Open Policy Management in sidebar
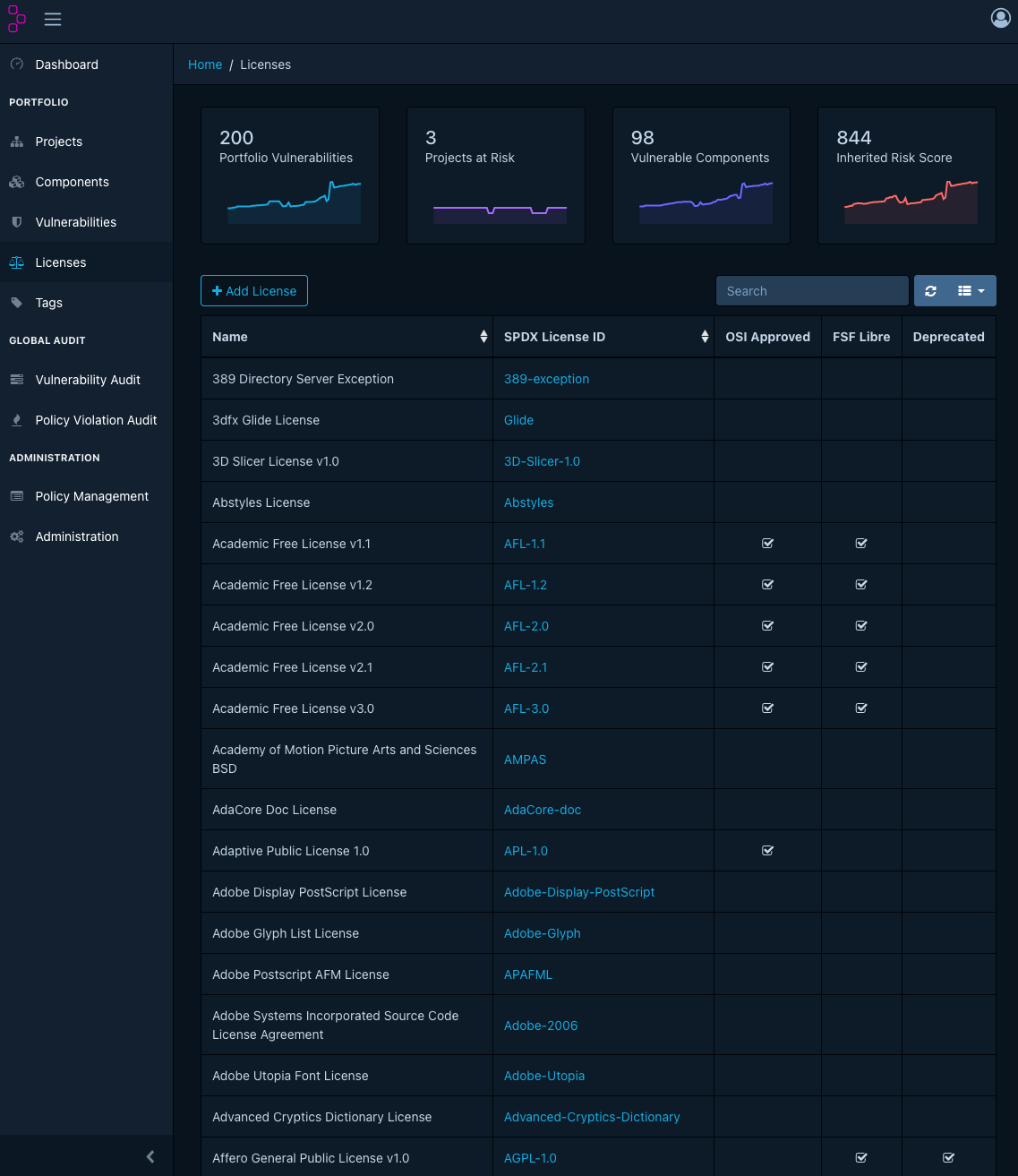Viewport: 1018px width, 1176px height. (86, 496)
